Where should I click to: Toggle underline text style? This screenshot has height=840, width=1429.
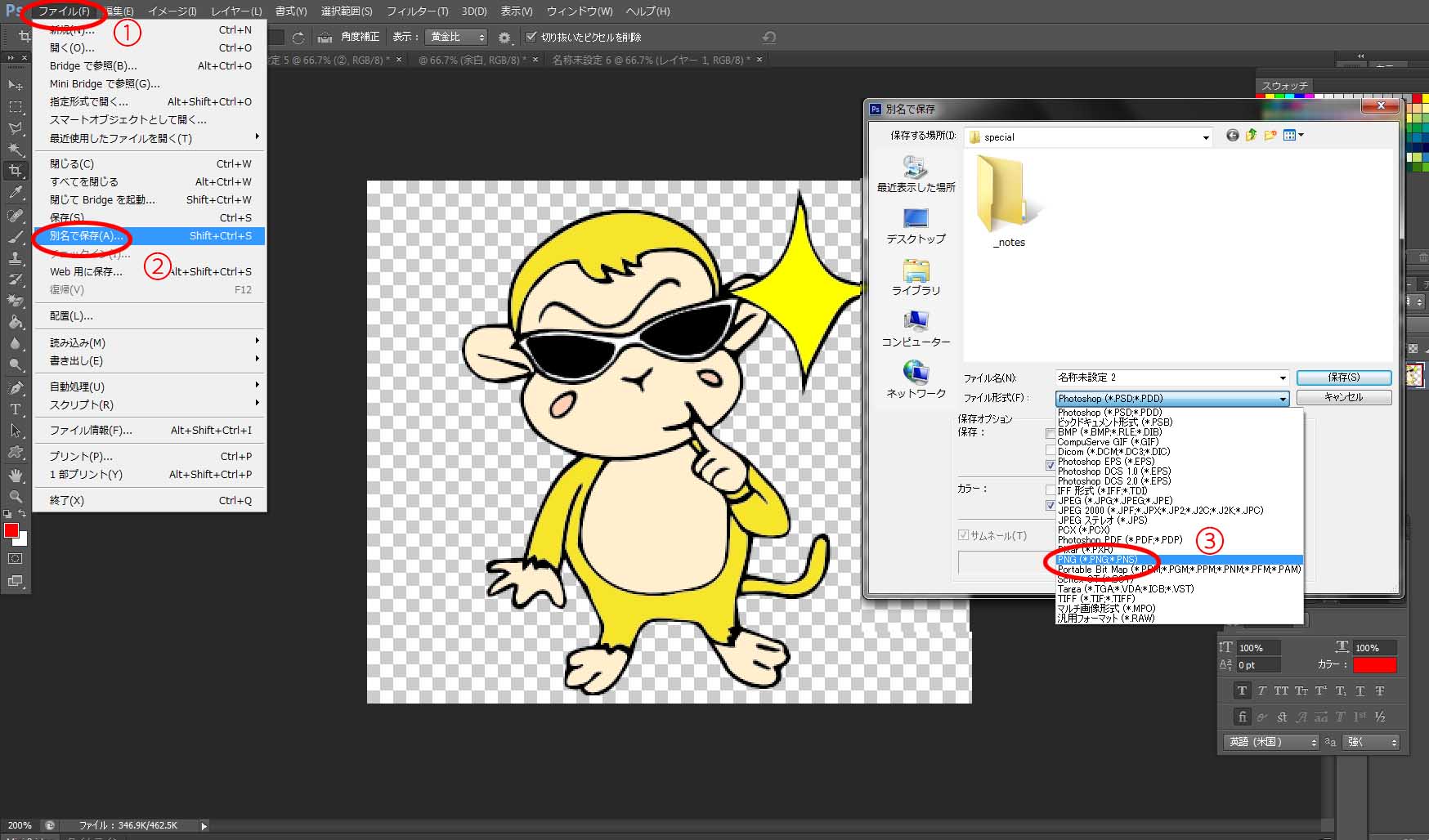pyautogui.click(x=1360, y=691)
